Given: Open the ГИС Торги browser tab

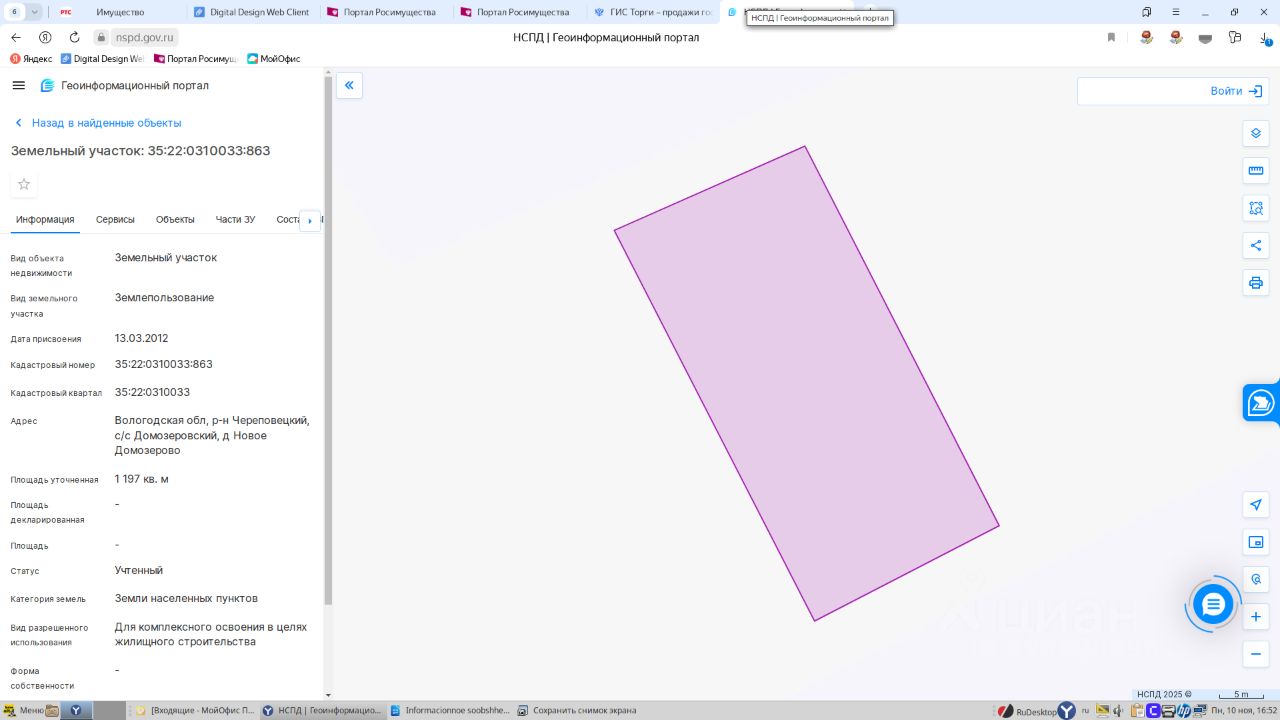Looking at the screenshot, I should coord(651,12).
